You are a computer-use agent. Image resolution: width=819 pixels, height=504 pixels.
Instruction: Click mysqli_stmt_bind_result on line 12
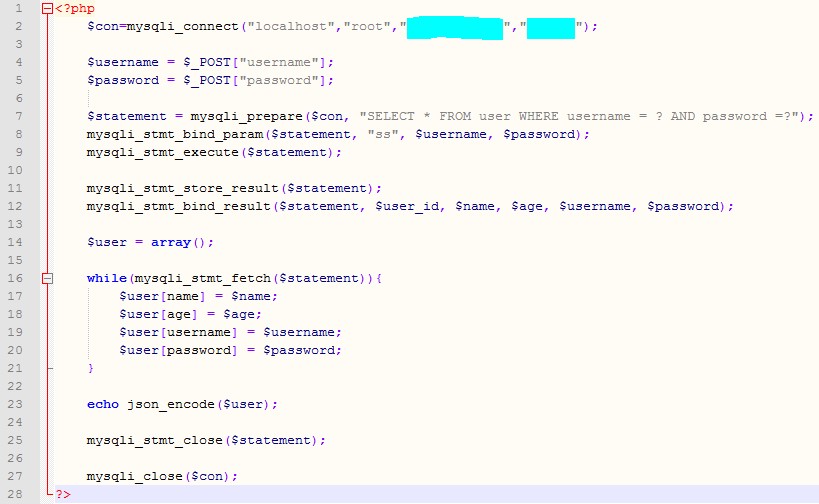point(179,206)
